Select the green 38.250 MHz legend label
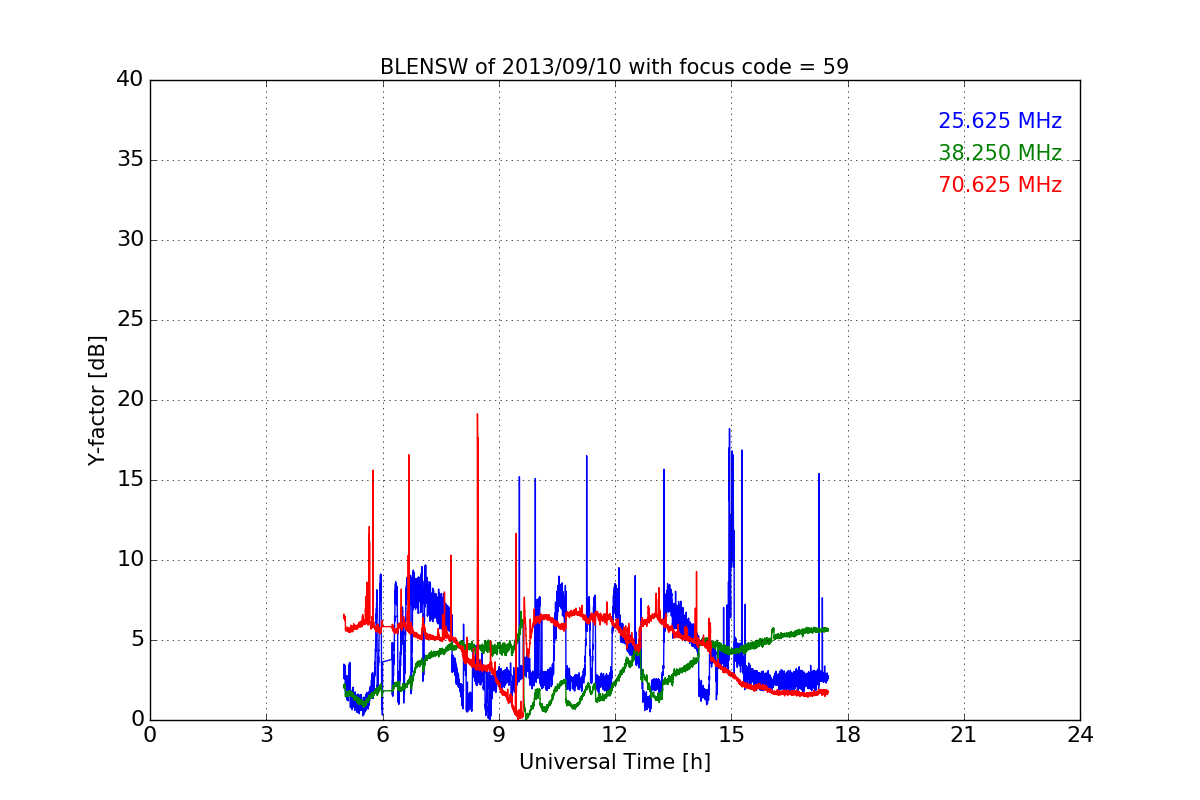 point(1000,153)
